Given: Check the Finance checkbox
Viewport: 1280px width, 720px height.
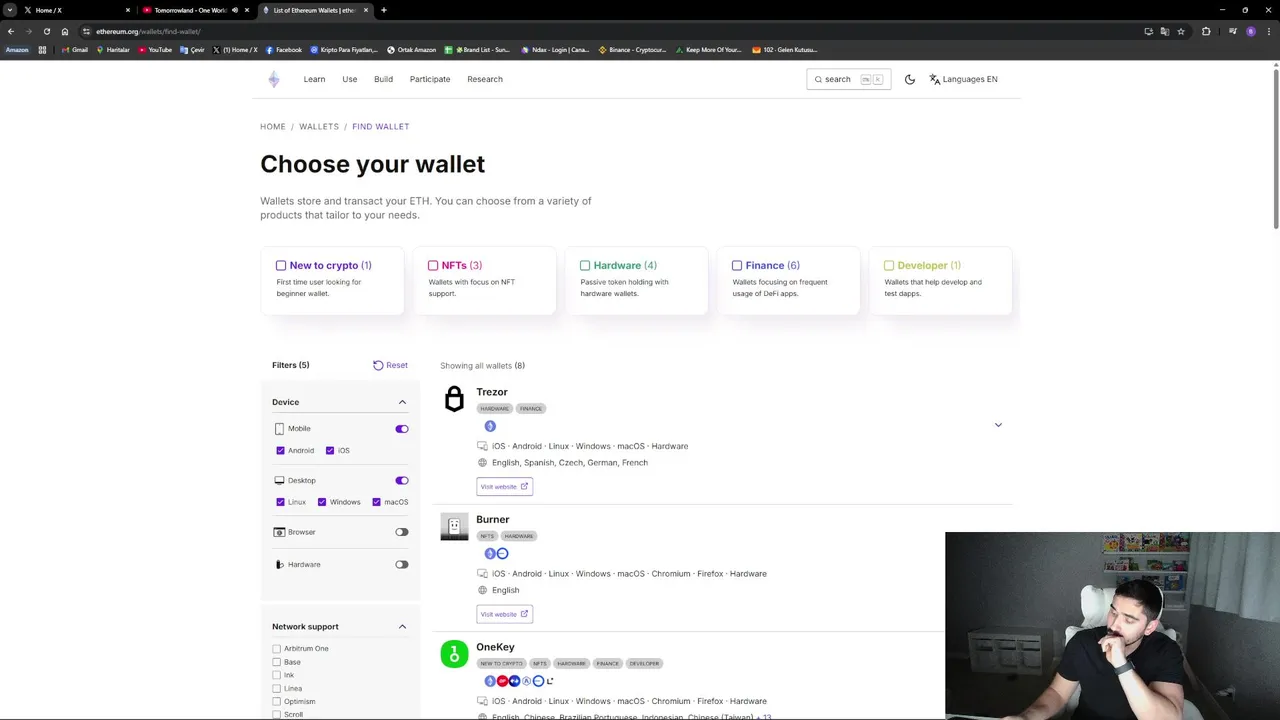Looking at the screenshot, I should click(737, 265).
